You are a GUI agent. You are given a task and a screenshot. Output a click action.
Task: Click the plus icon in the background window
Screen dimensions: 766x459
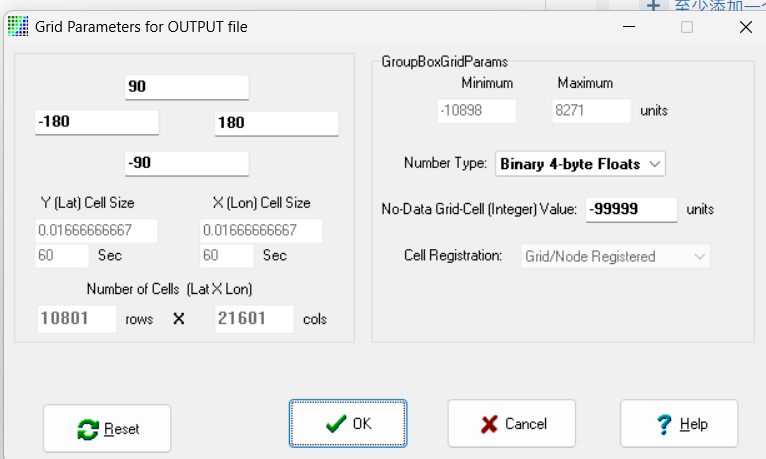(653, 5)
